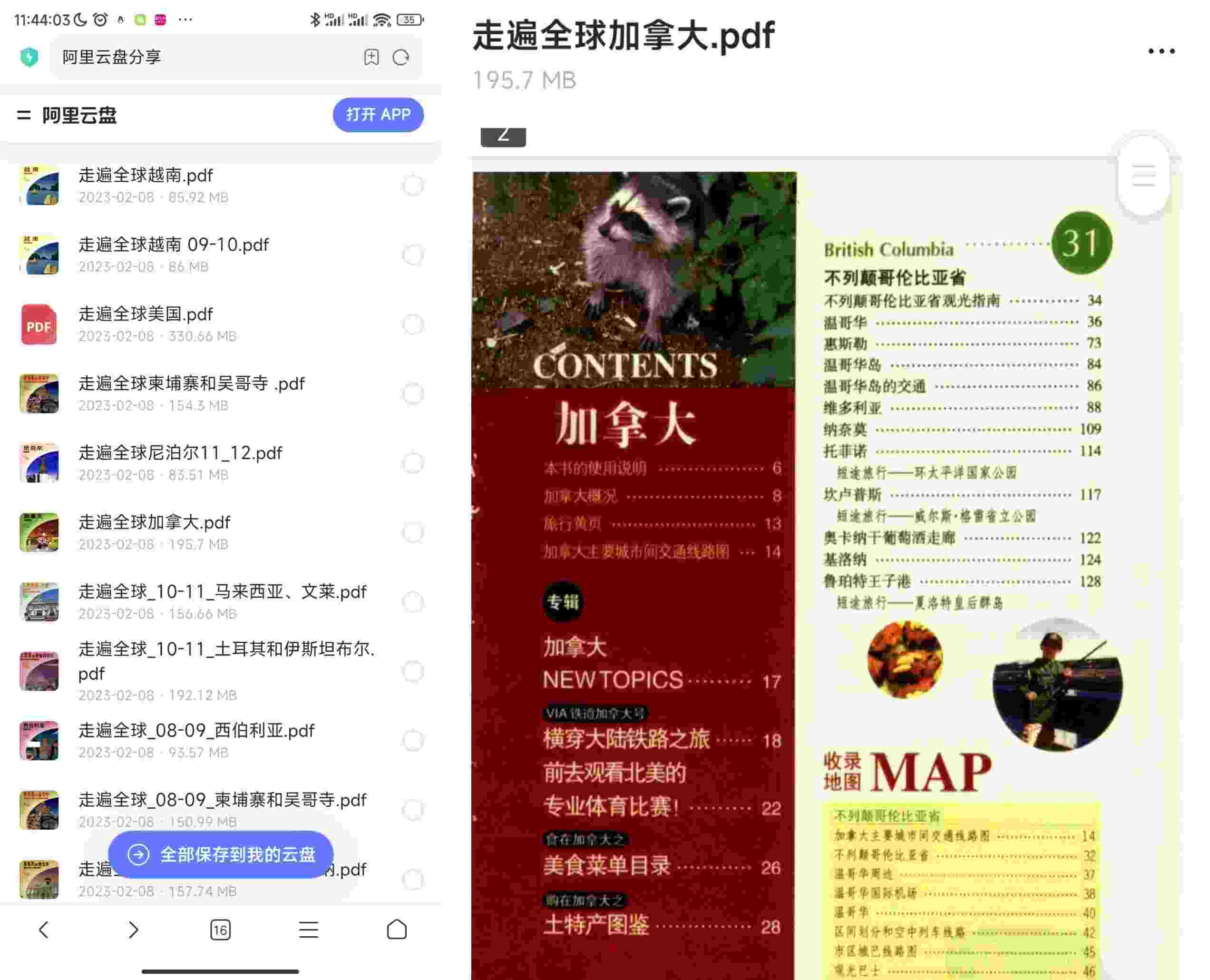Open the hamburger menu beside 阿里云盘
Screen dimensions: 1210x980
24,115
